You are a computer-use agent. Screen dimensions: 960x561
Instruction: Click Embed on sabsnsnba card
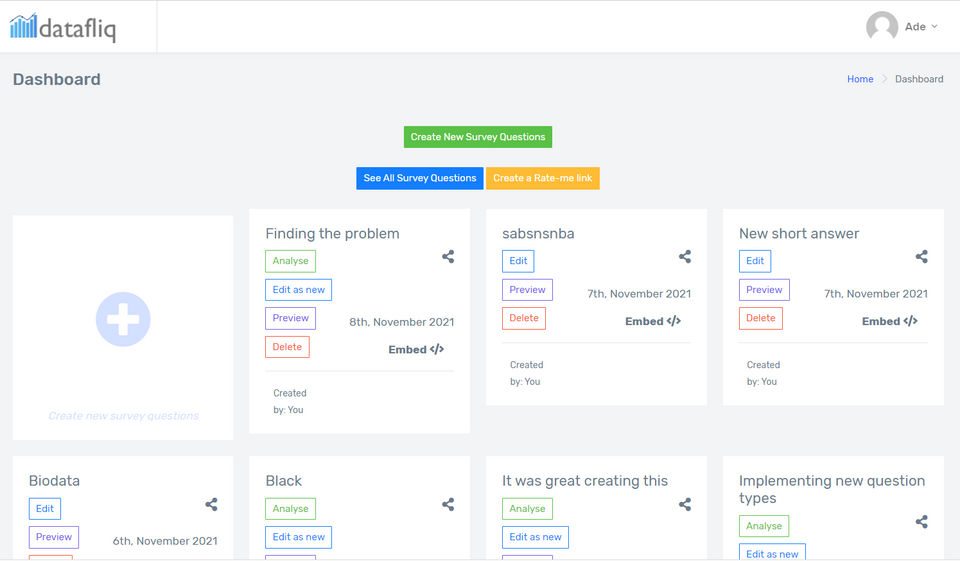[653, 321]
